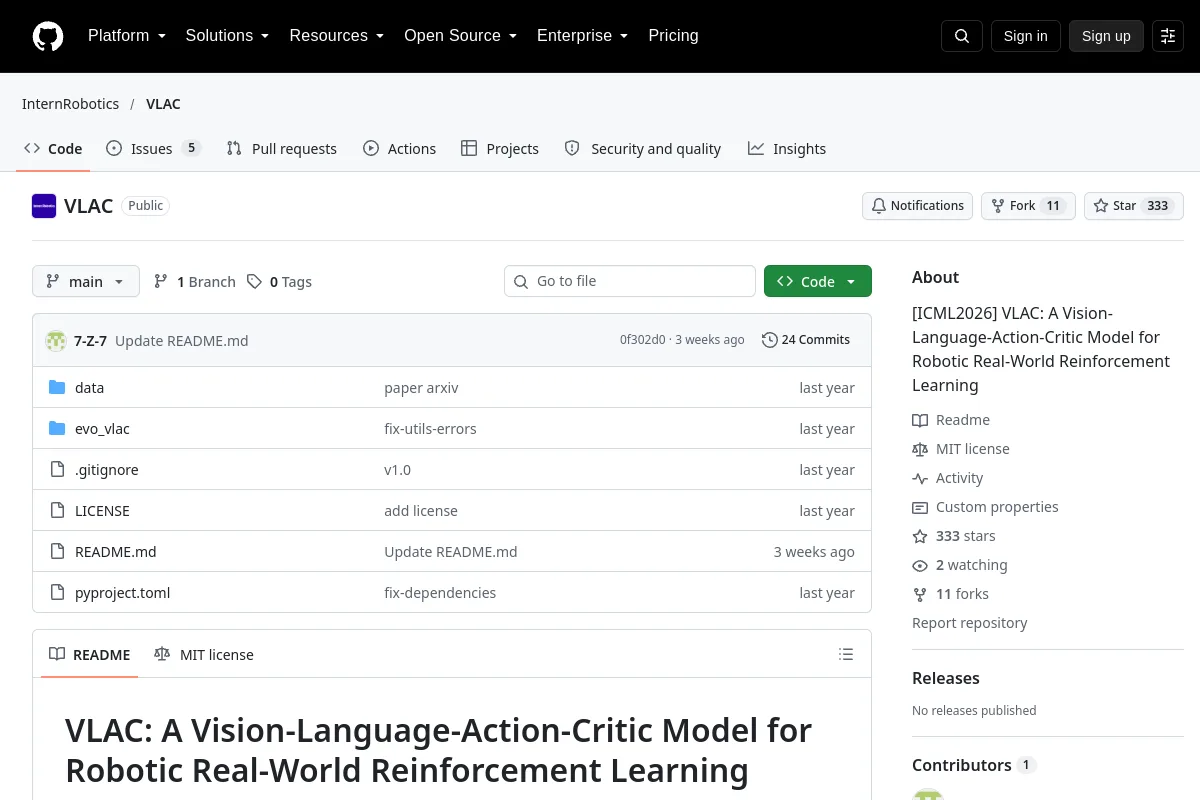The width and height of the screenshot is (1200, 800).
Task: Click the branch icon beside 1 Branch
Action: (x=161, y=282)
